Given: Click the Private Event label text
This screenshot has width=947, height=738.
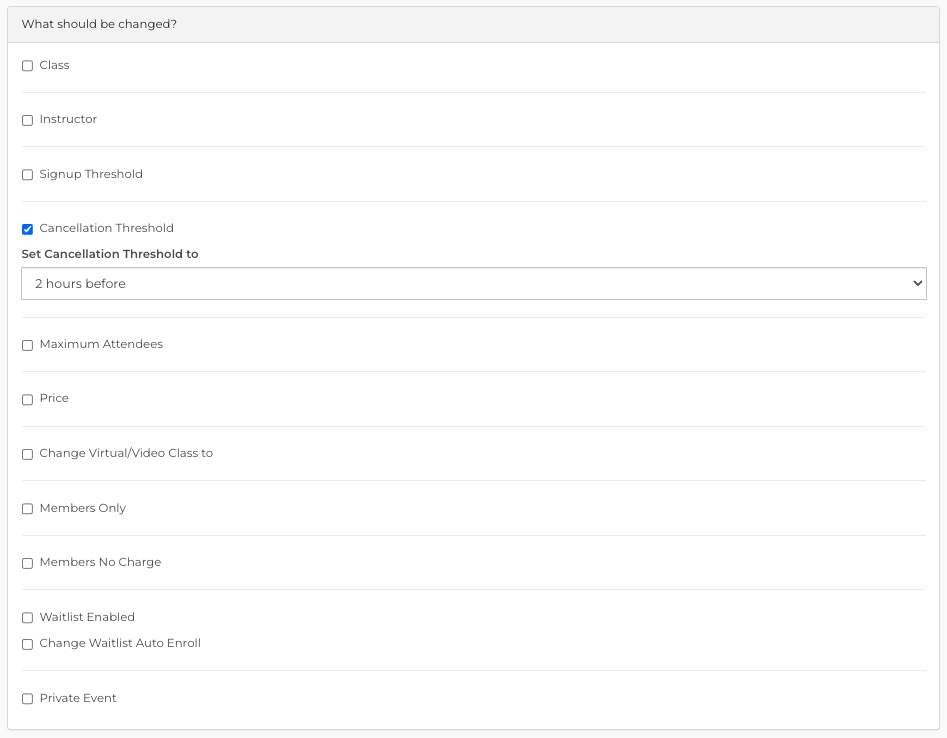Looking at the screenshot, I should (x=78, y=698).
